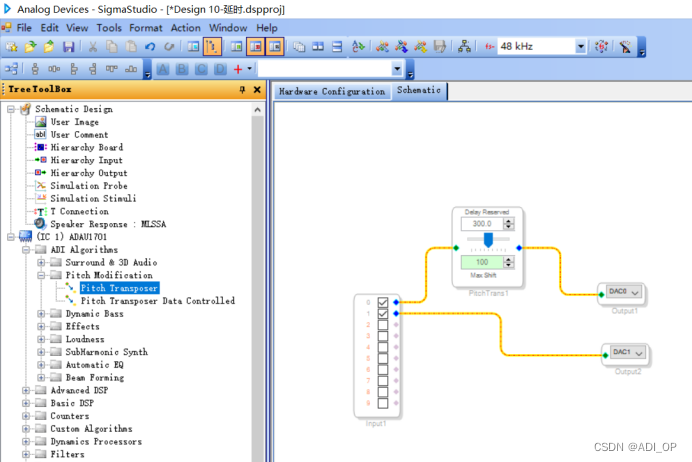Click the Copy toolbar icon

(112, 46)
